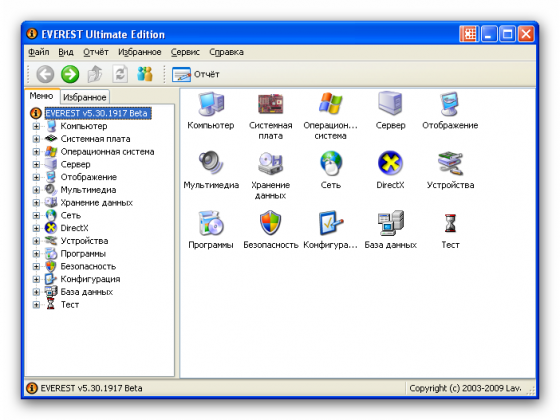The image size is (560, 420).
Task: Expand the Мультимедиа tree node
Action: click(36, 190)
